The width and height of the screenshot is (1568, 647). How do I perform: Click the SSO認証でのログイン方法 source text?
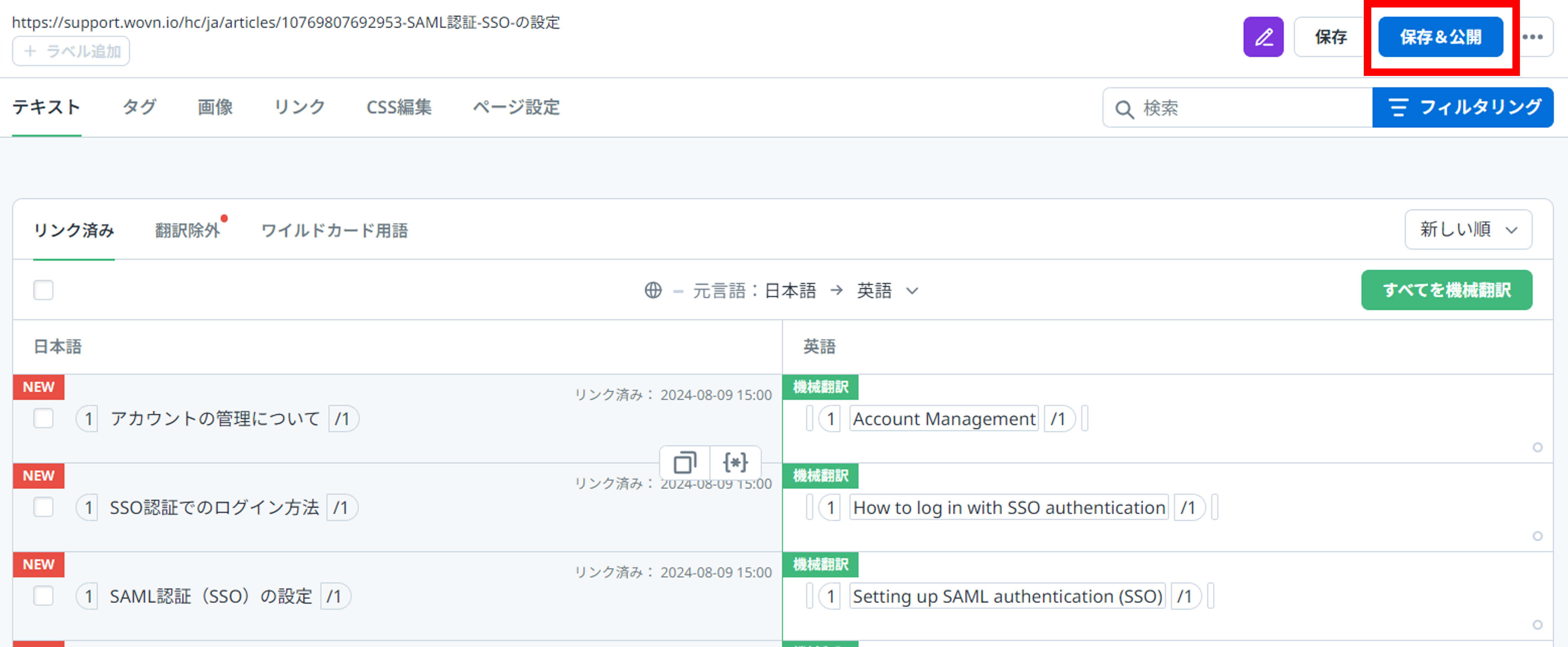coord(214,508)
